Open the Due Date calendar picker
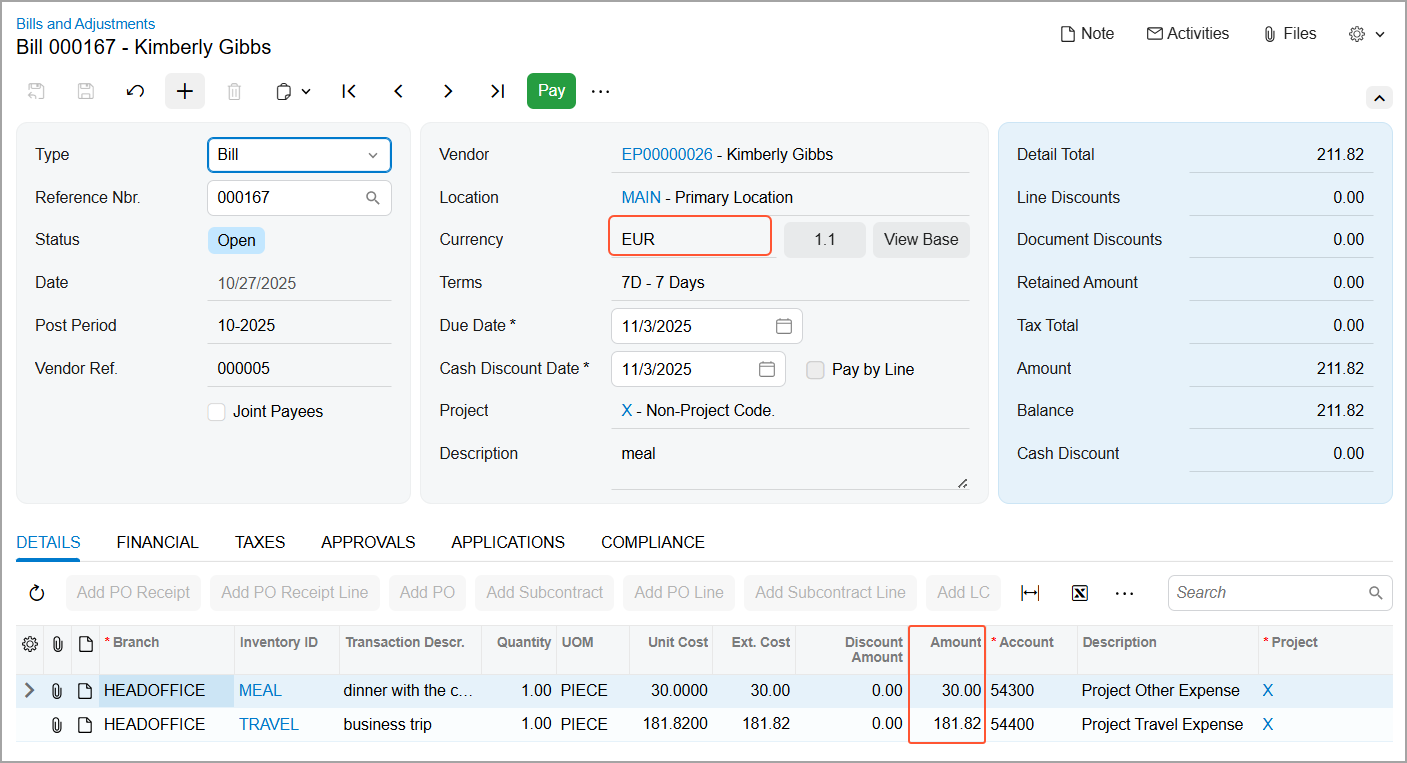The height and width of the screenshot is (763, 1407). click(784, 326)
